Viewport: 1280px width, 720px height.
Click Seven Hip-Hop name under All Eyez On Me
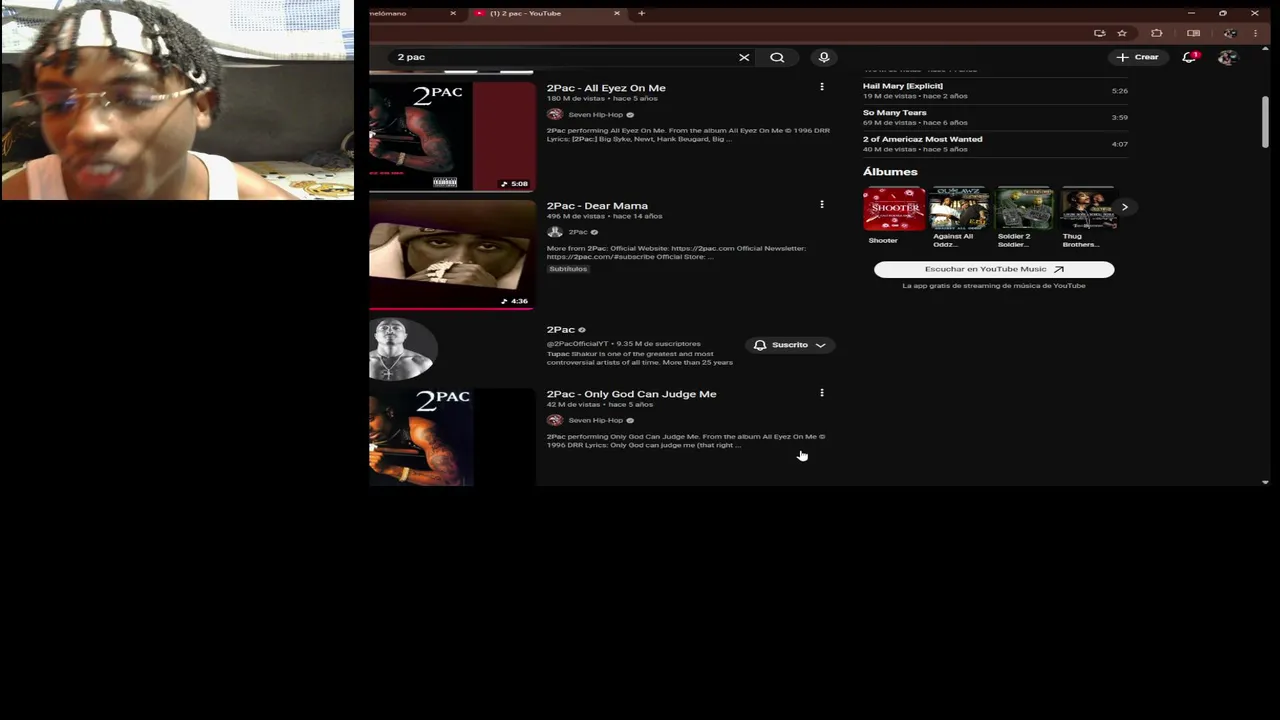(x=596, y=115)
